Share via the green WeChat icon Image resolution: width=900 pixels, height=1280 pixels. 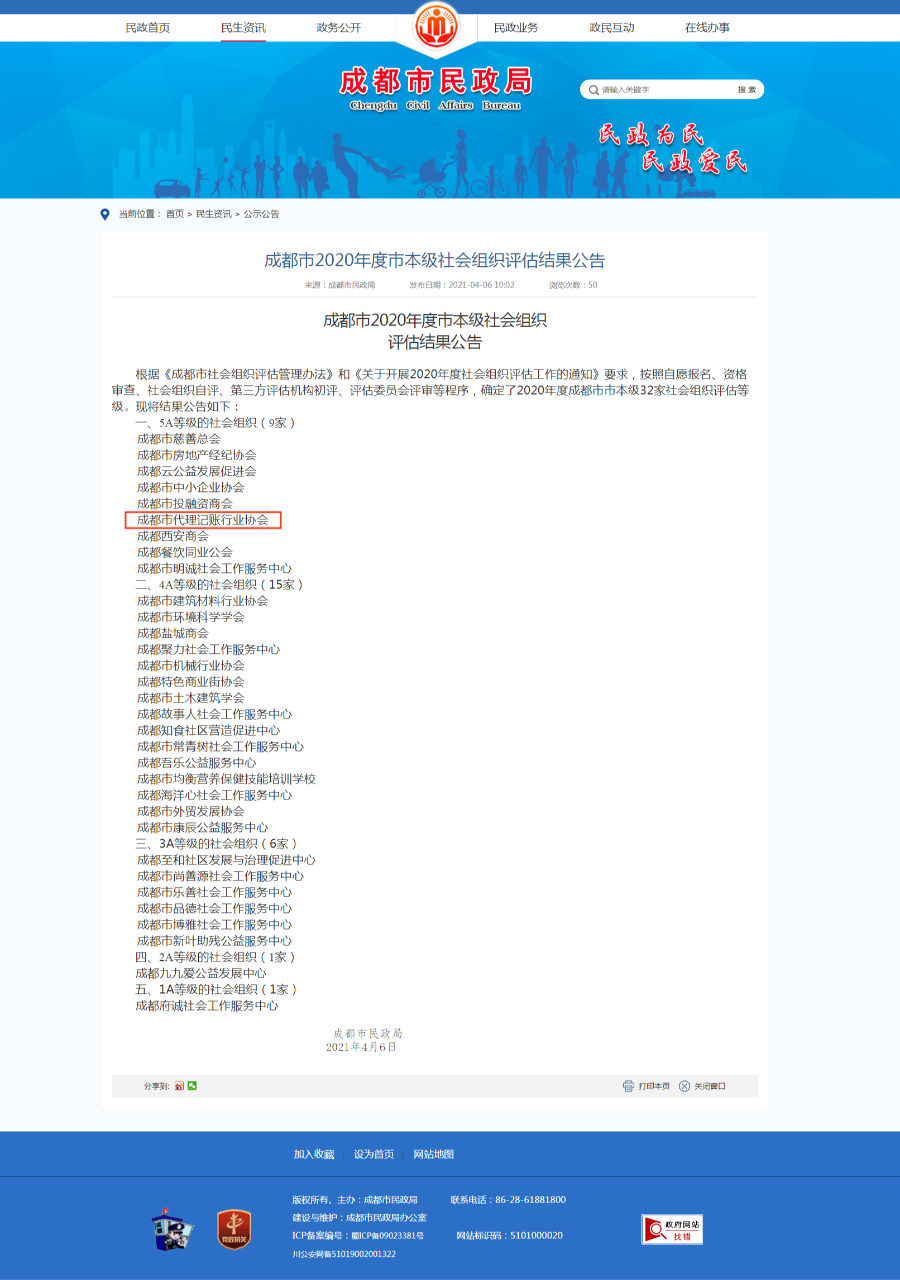click(x=192, y=1086)
